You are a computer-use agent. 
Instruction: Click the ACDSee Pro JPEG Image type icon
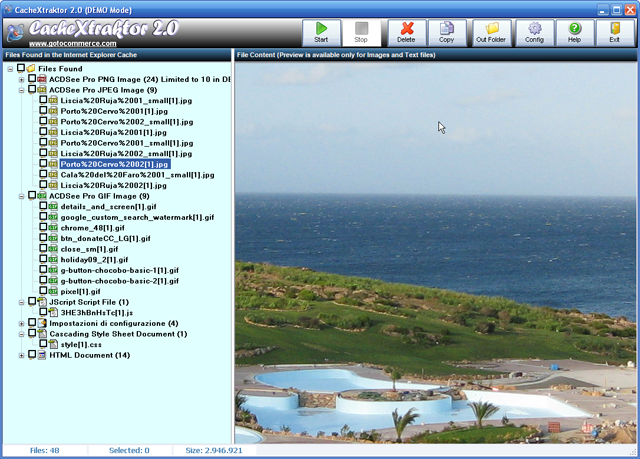pos(42,90)
